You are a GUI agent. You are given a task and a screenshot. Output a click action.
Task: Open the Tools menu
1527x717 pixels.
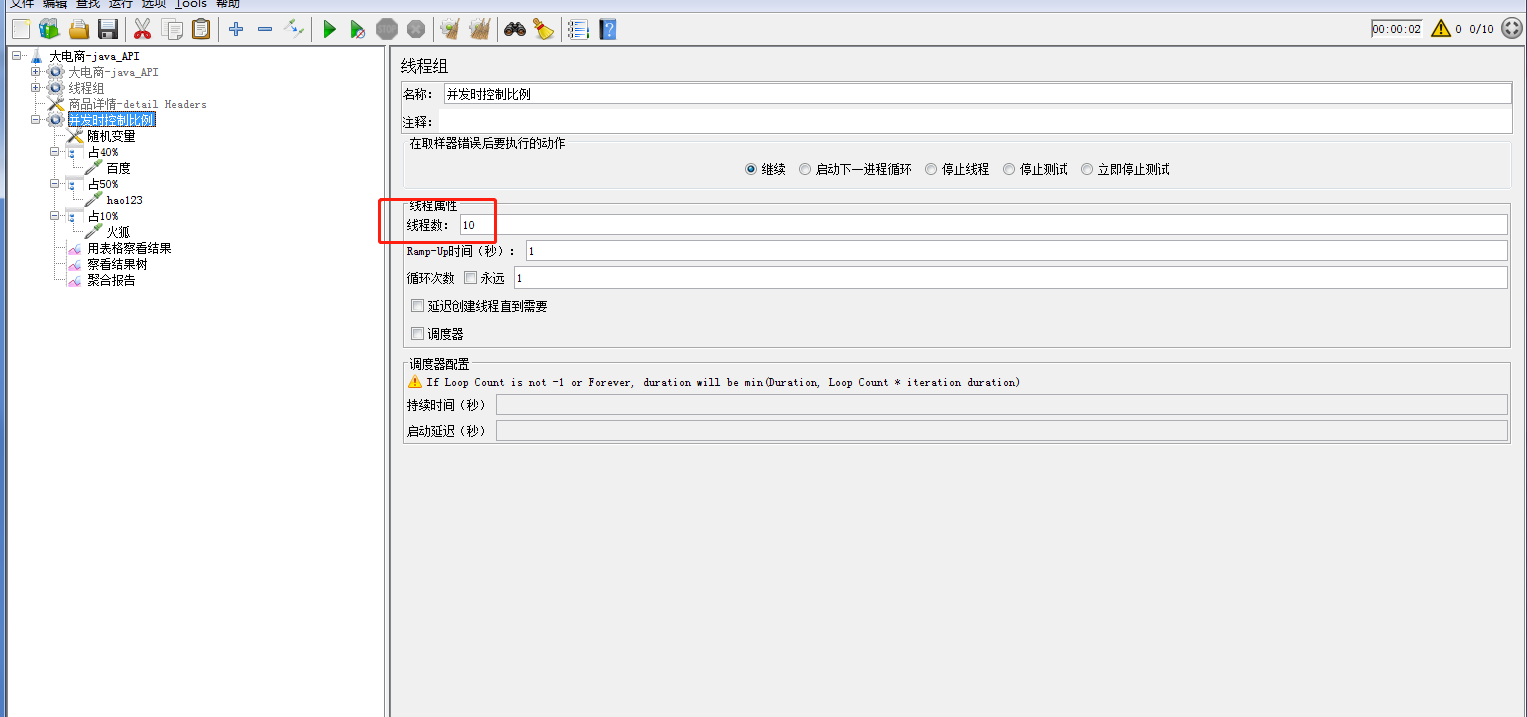[190, 4]
